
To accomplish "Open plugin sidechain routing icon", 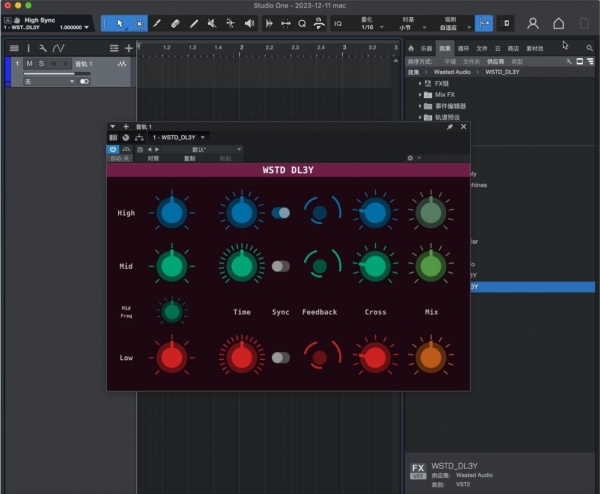I will point(139,137).
